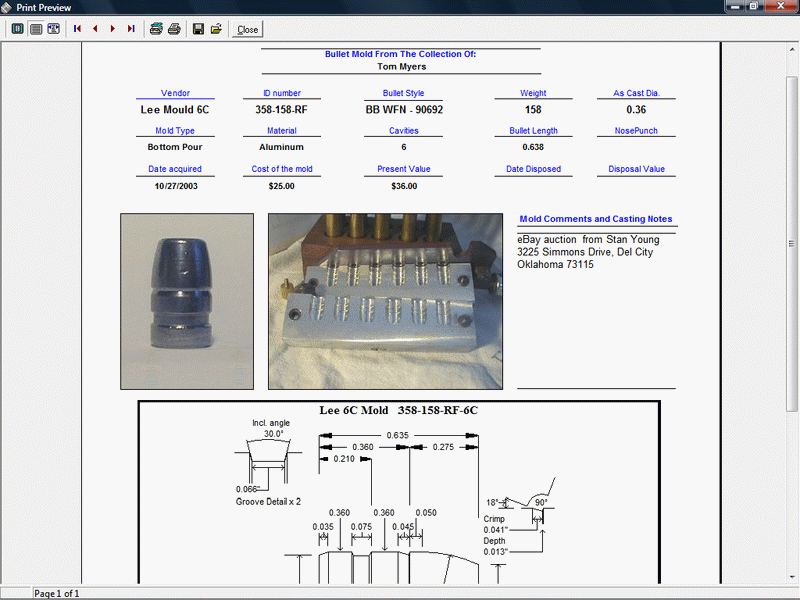Click the 'ID number' field label

click(x=282, y=93)
